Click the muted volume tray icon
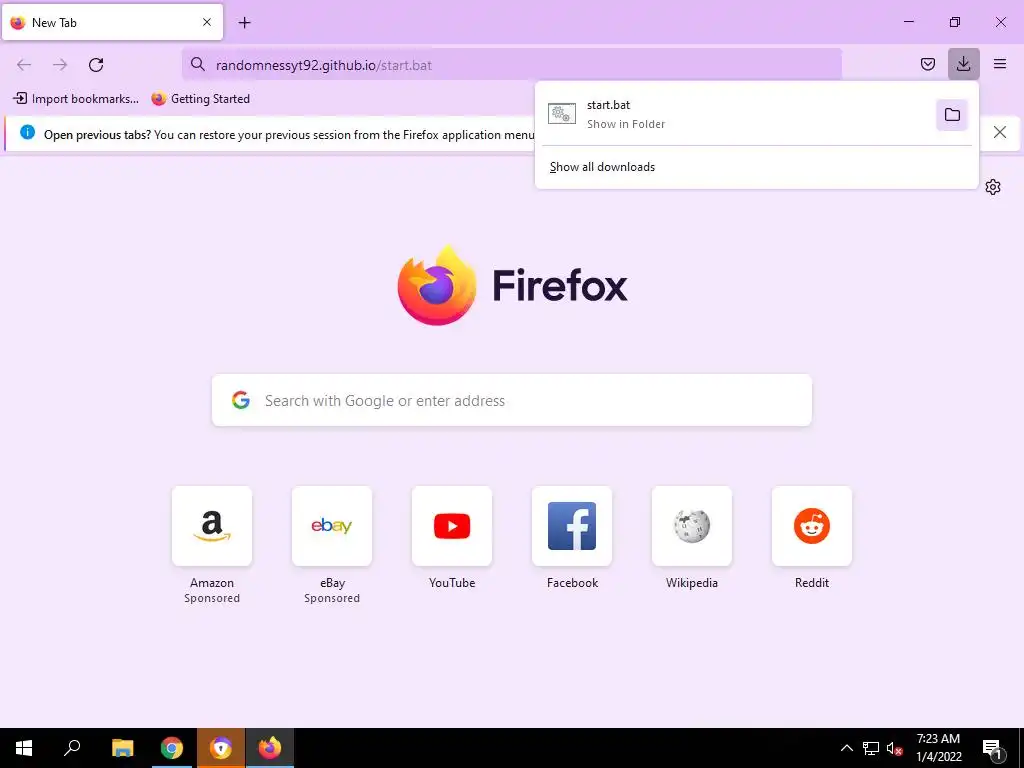 (x=894, y=748)
